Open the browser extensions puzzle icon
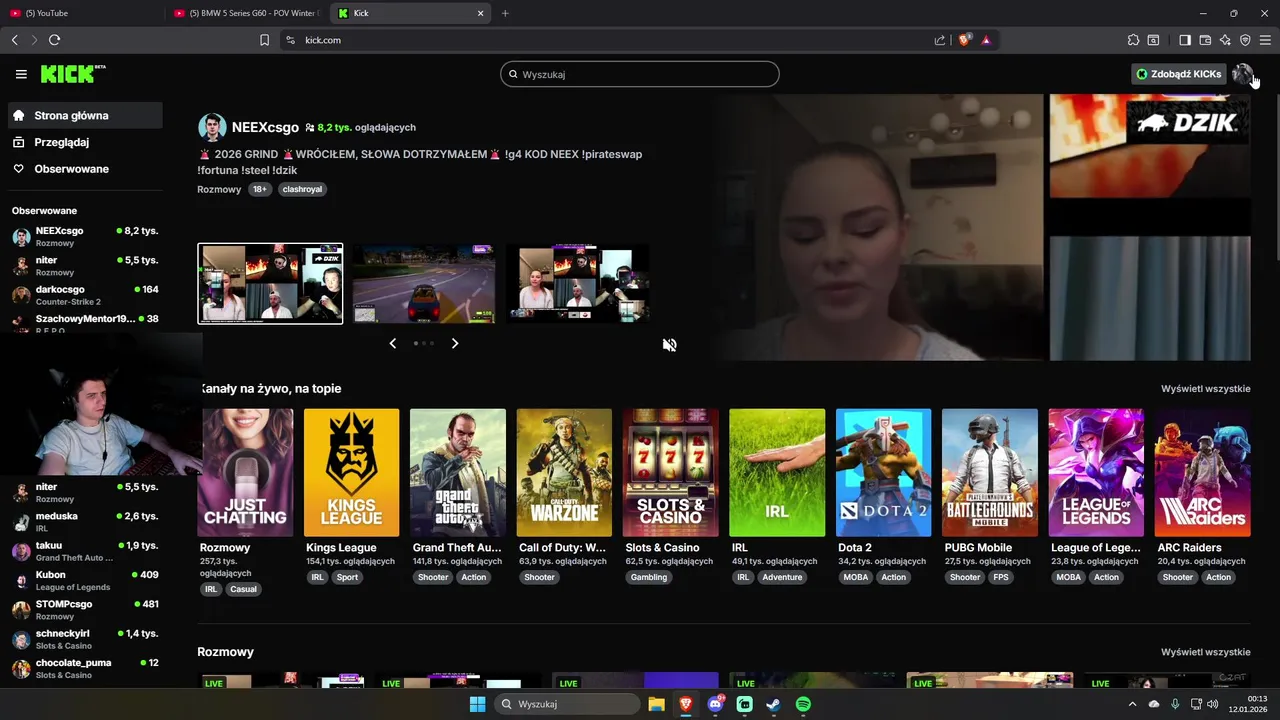 click(x=1133, y=40)
